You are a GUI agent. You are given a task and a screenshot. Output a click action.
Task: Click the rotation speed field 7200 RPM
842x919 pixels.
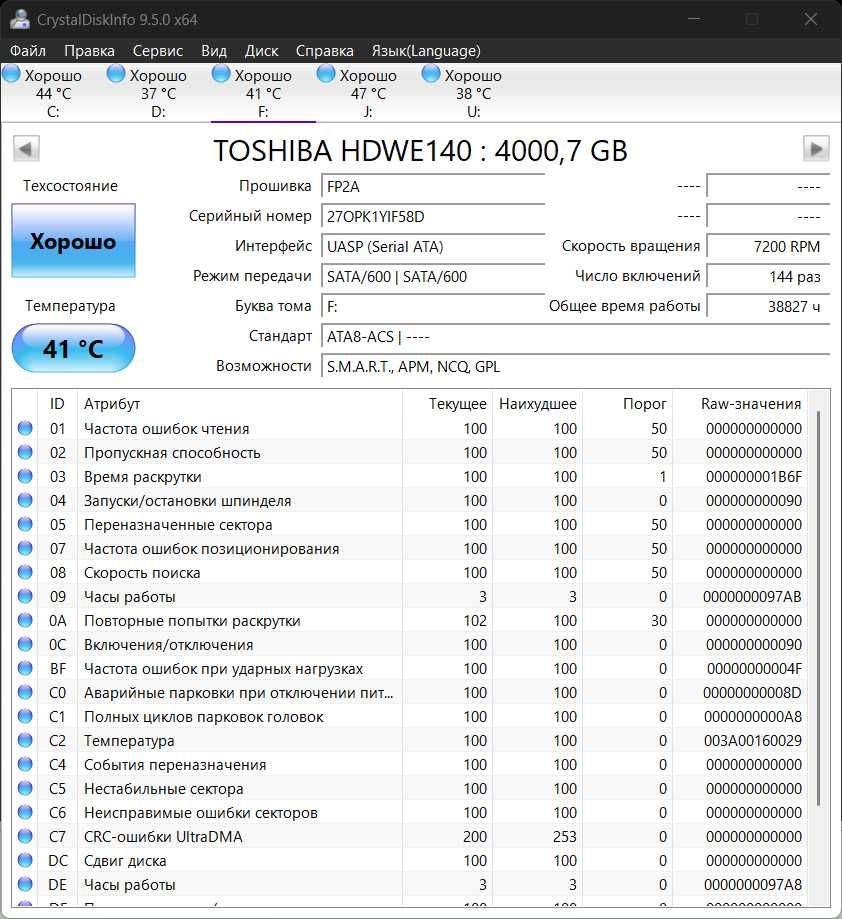point(768,246)
